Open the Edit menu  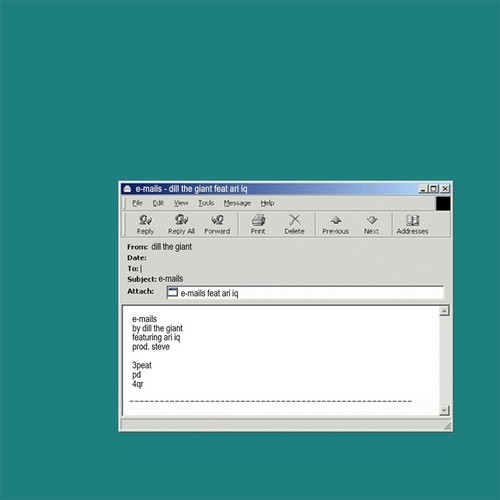[x=158, y=203]
